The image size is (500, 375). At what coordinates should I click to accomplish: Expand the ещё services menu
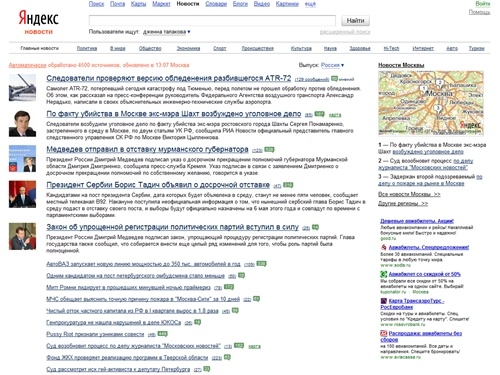click(310, 4)
